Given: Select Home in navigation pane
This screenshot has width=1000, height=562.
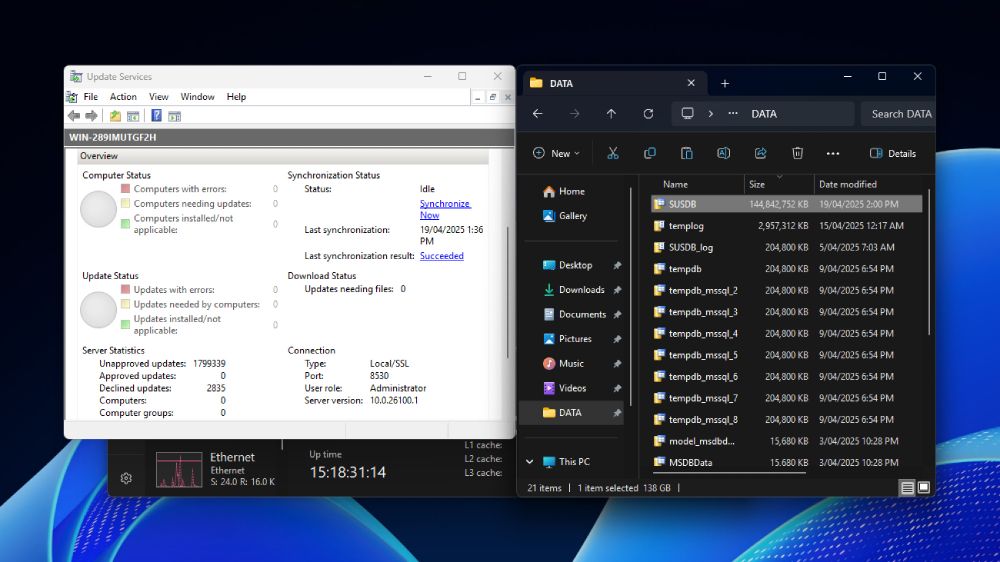Looking at the screenshot, I should [571, 191].
